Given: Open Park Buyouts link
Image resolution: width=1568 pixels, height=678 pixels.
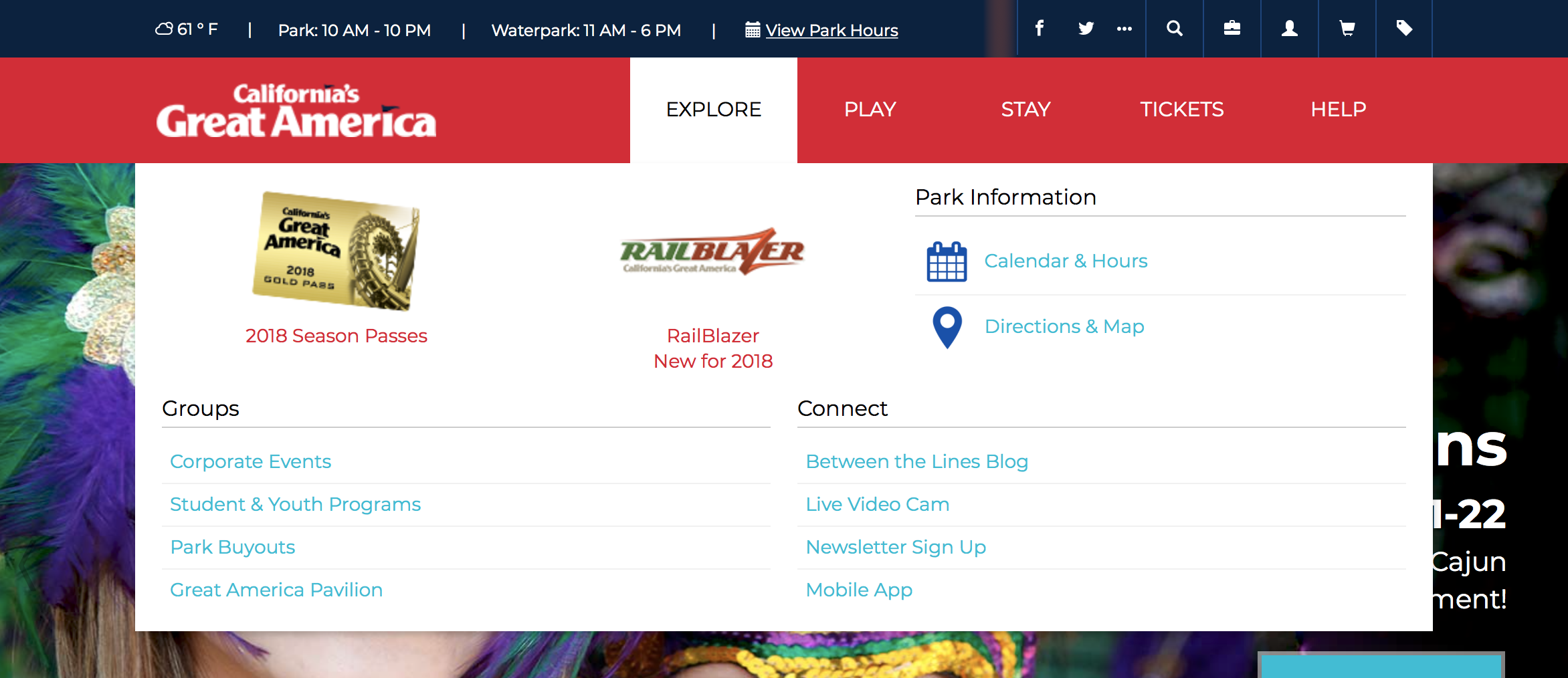Looking at the screenshot, I should click(232, 547).
